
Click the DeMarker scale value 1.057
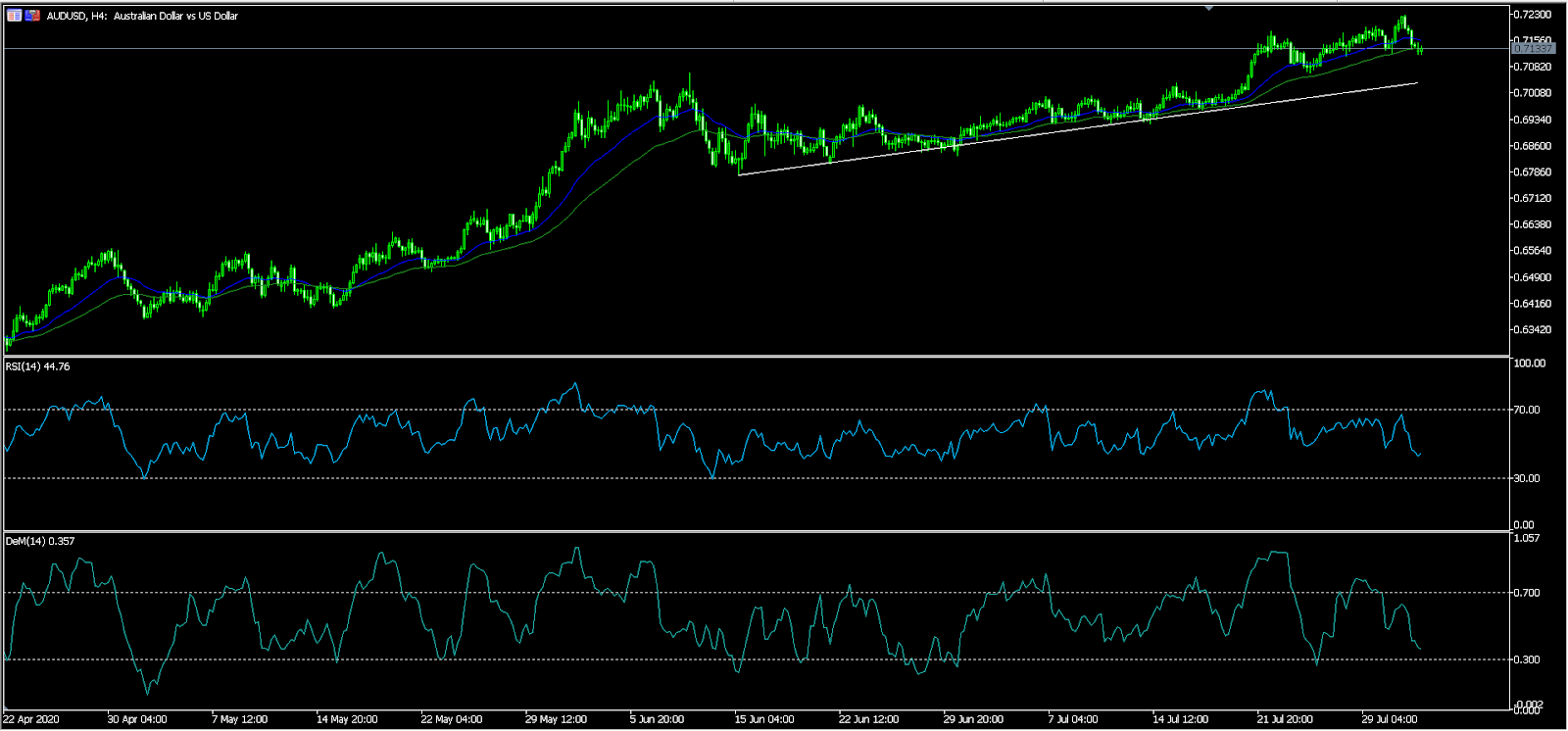click(1527, 538)
